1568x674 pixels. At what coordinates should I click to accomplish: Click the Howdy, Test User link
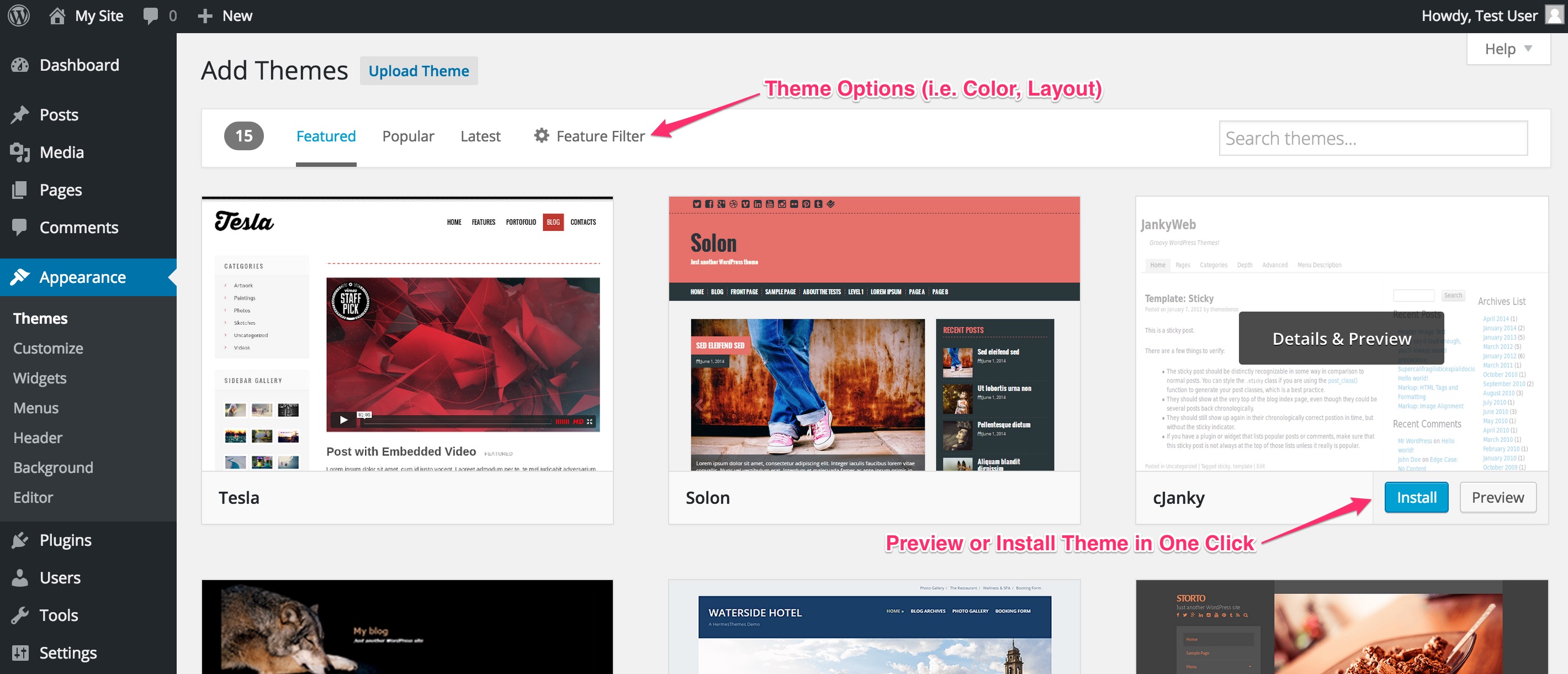(x=1479, y=16)
